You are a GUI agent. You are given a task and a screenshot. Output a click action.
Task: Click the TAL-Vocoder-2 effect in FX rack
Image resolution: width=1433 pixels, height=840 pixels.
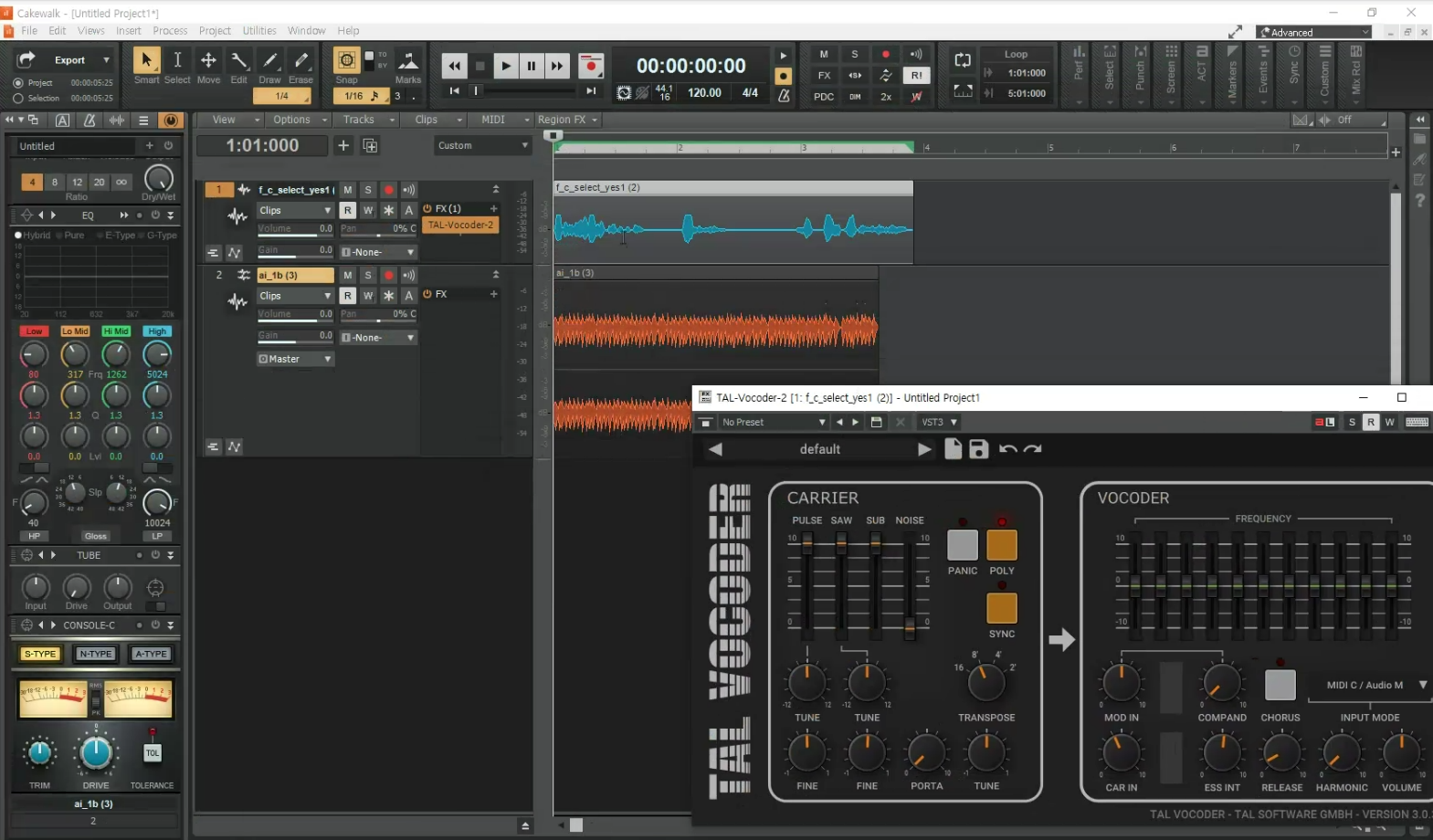(460, 225)
